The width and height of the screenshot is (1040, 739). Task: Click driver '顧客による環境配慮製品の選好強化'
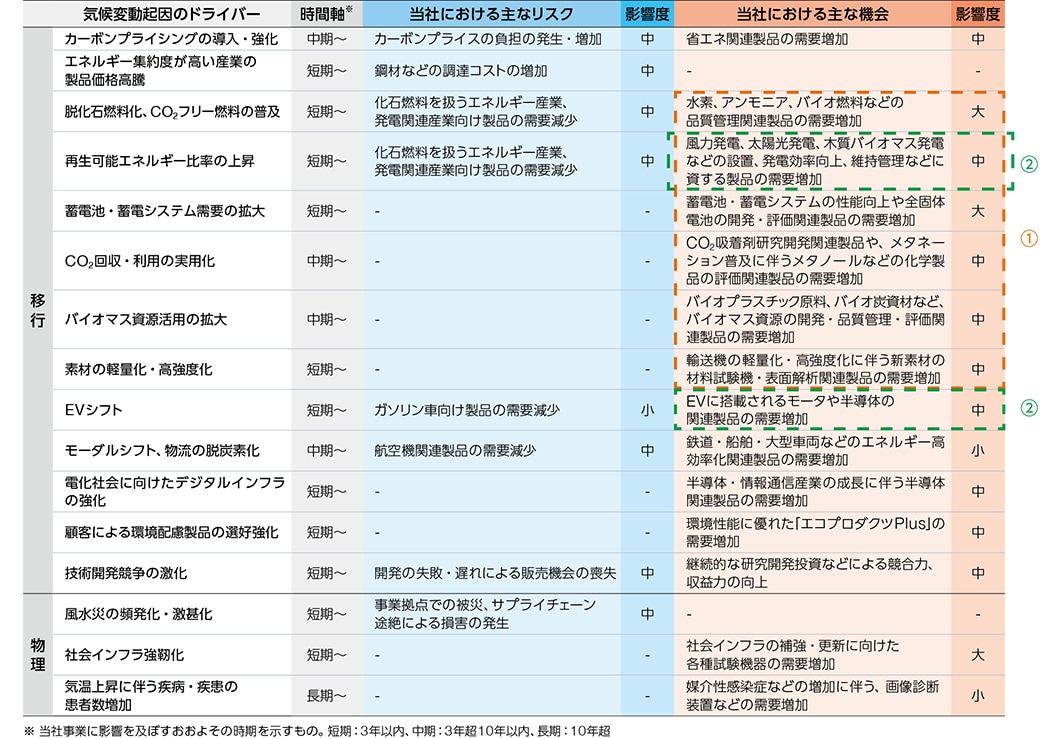point(171,532)
